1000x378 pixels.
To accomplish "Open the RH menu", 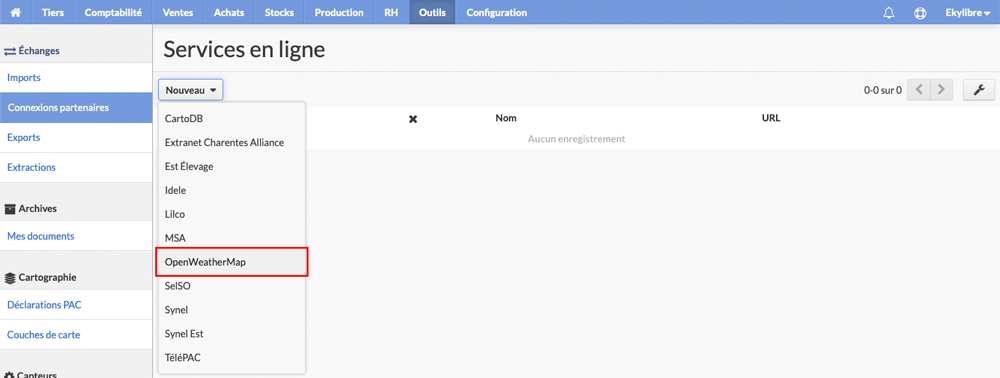I will 391,12.
